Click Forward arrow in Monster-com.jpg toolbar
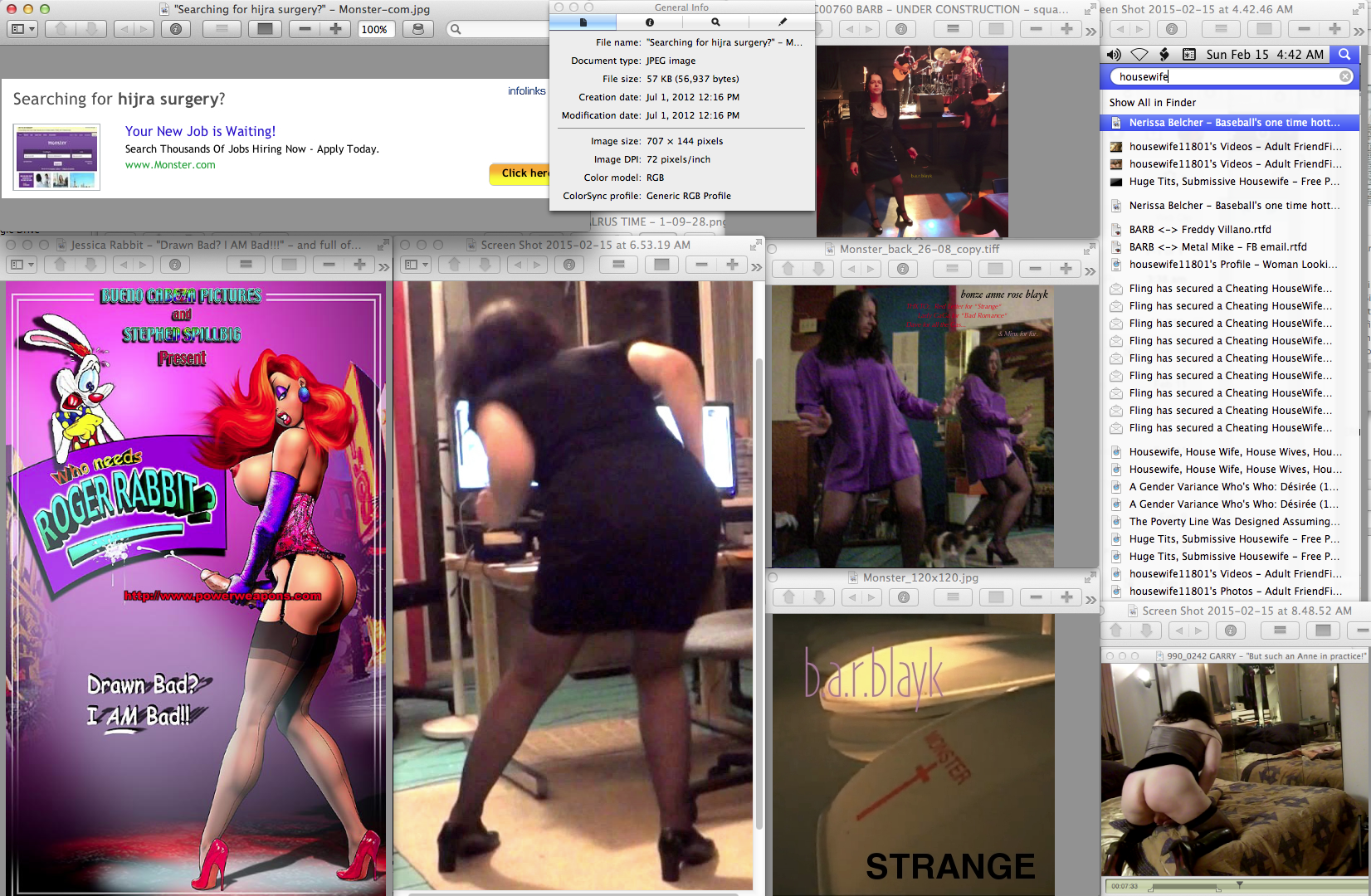The height and width of the screenshot is (896, 1371). (x=144, y=29)
